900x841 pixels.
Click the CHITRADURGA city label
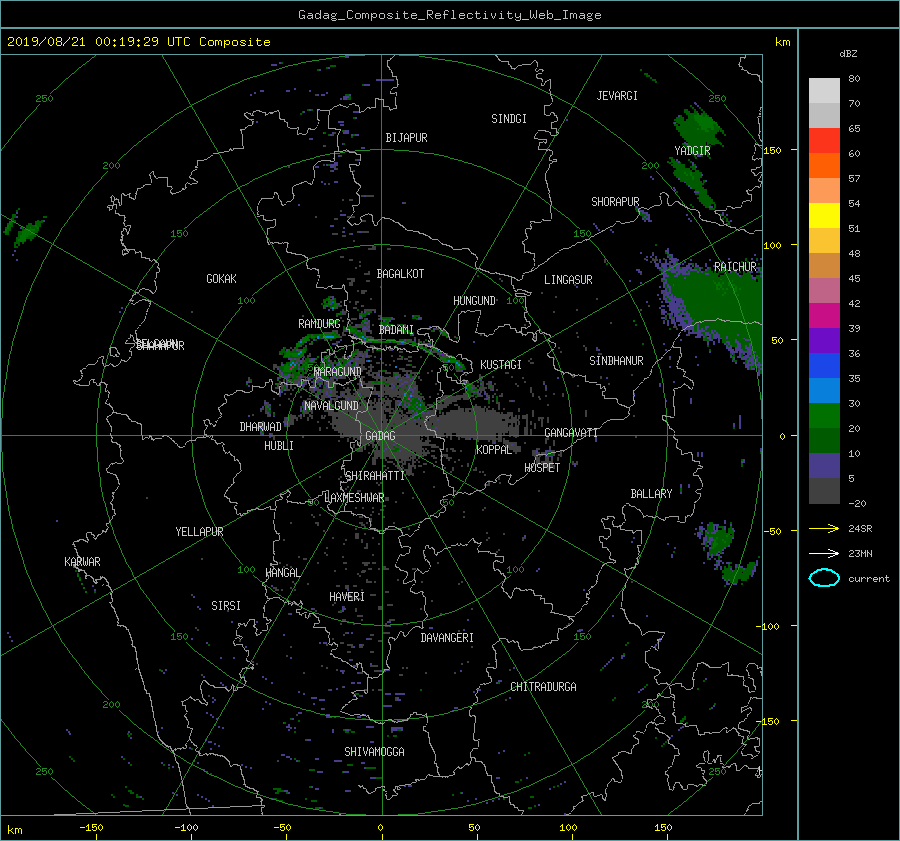point(543,687)
